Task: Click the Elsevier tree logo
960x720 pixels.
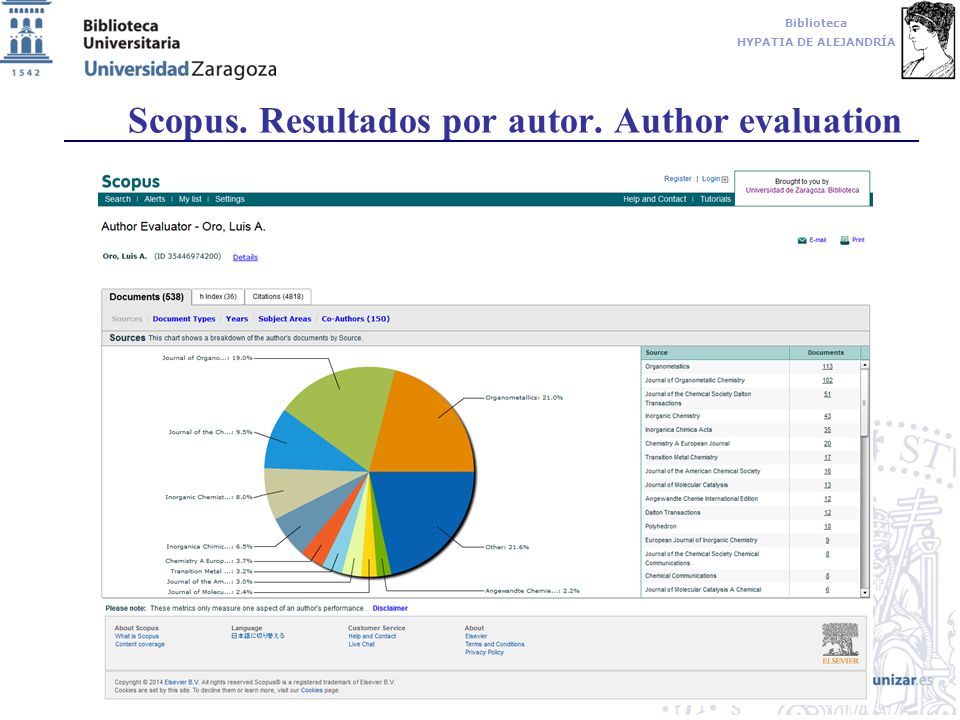Action: pos(840,643)
